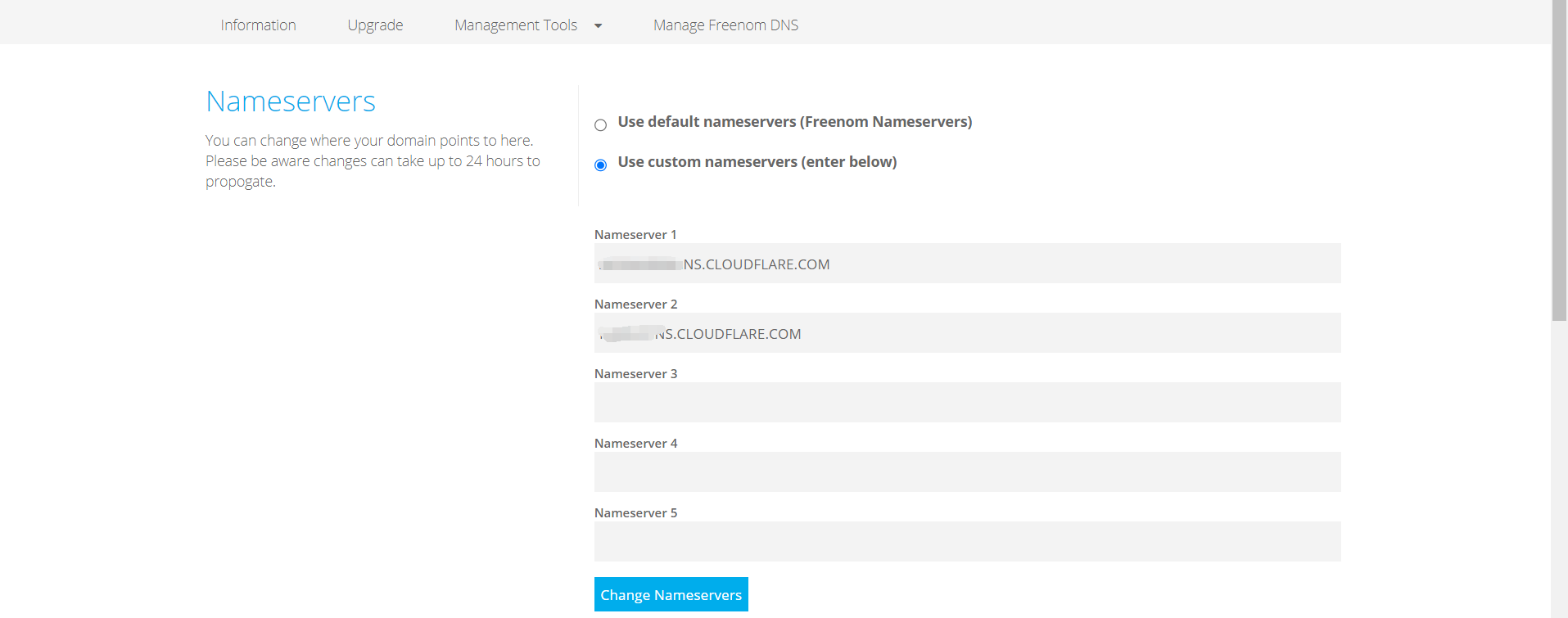Open the Information tab

[258, 25]
